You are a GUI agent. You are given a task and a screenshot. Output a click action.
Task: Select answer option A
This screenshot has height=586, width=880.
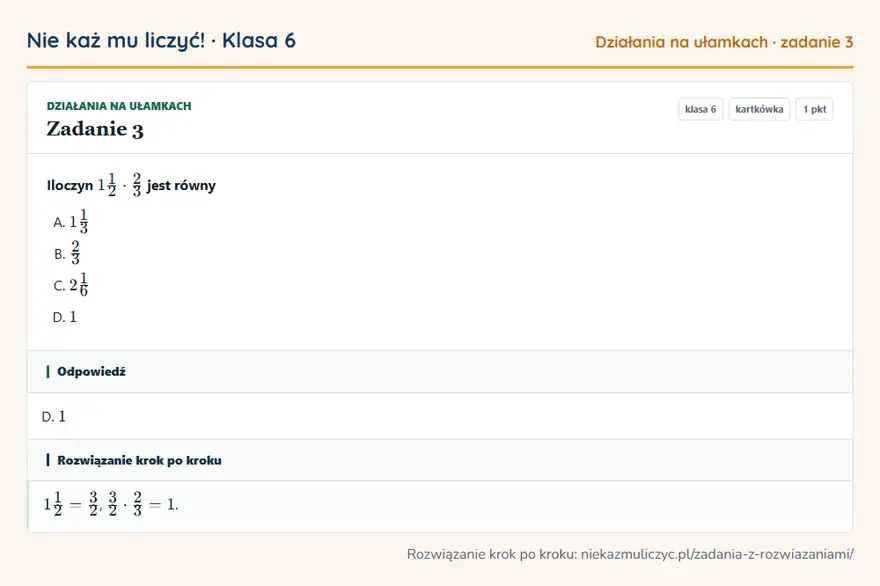tap(71, 222)
